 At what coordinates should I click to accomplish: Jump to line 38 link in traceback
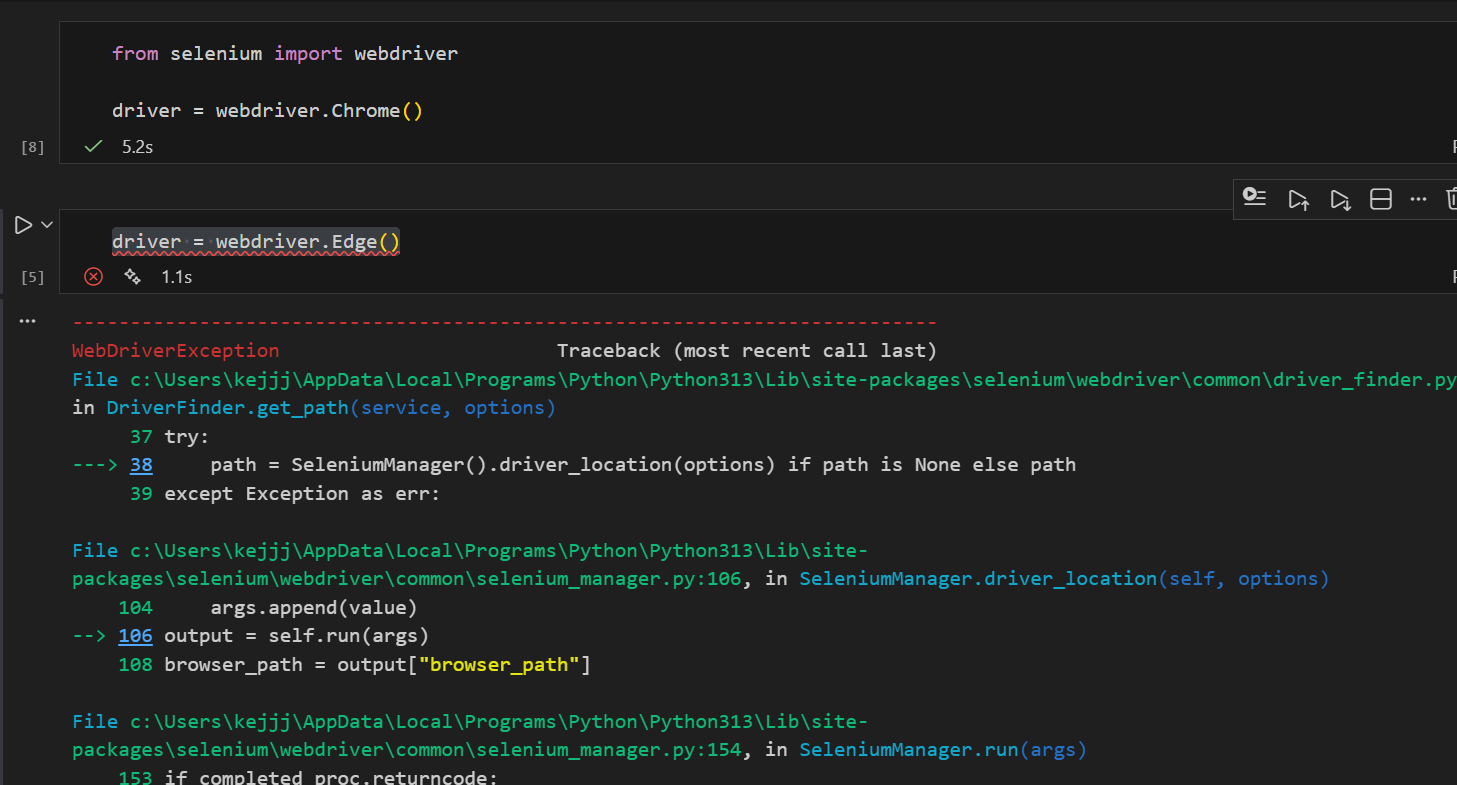click(141, 465)
